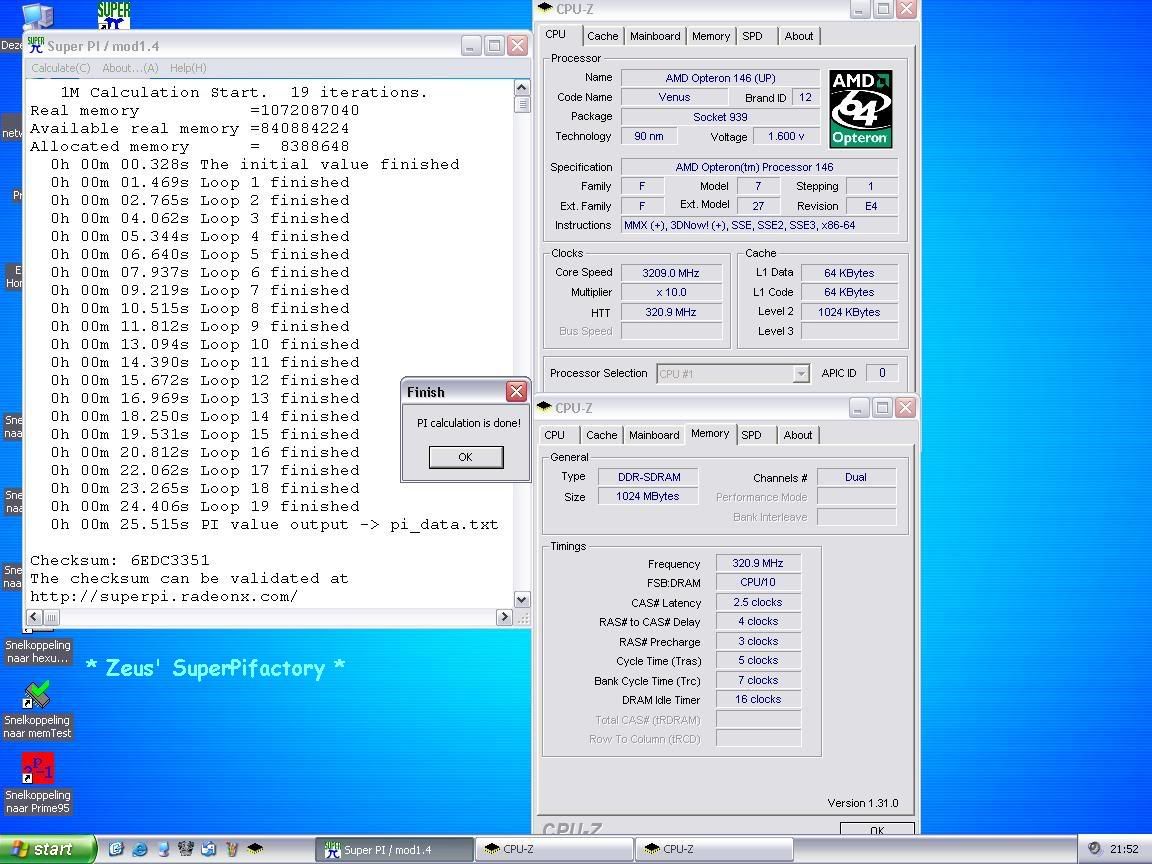The width and height of the screenshot is (1152, 864).
Task: Click the DRAM Idle Timer value '16 clocks'
Action: (x=757, y=699)
